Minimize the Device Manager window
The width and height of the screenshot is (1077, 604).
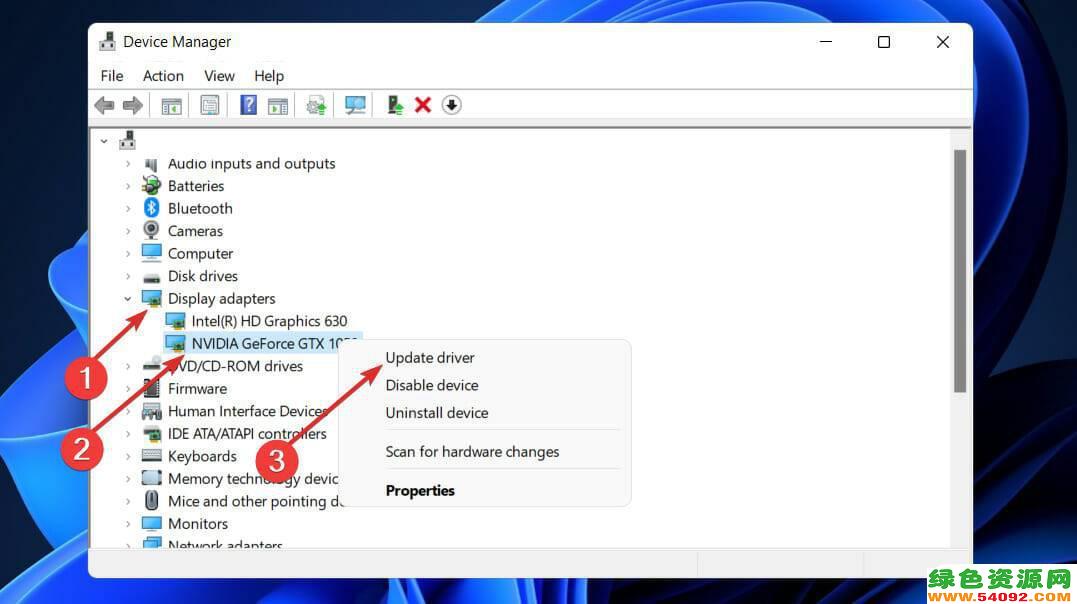[x=826, y=42]
